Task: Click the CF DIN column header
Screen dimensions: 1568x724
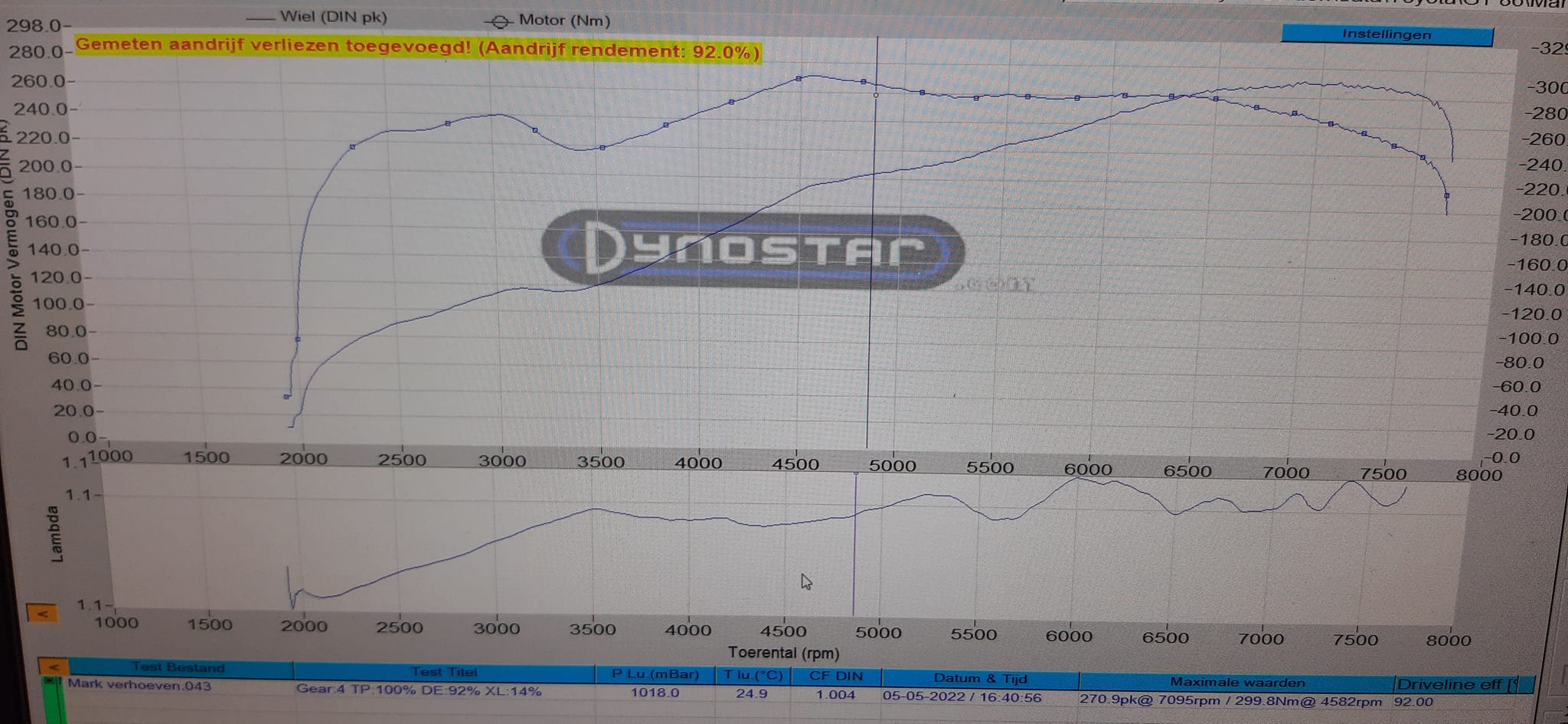Action: tap(835, 676)
